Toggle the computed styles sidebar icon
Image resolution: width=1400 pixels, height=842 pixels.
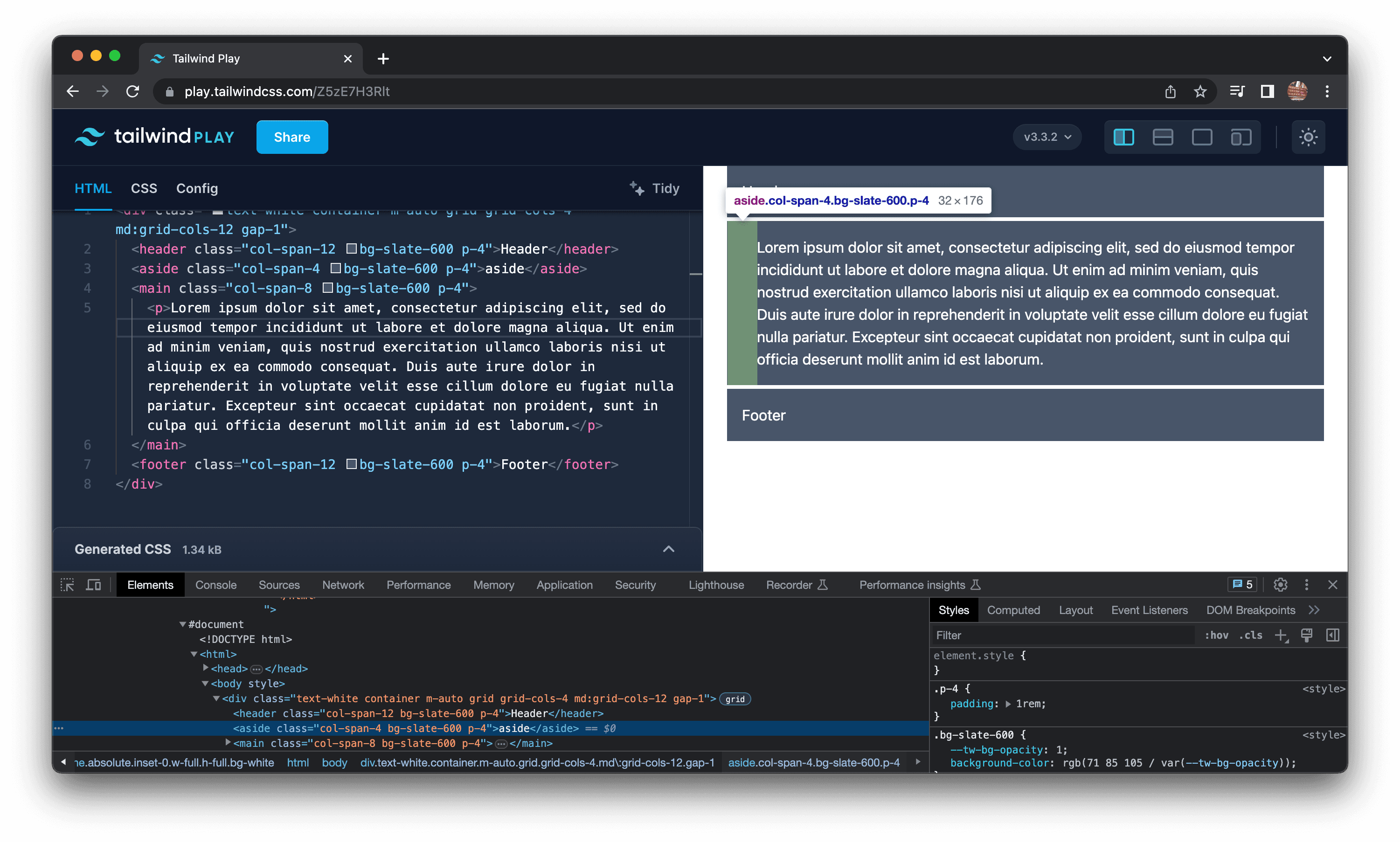[1332, 635]
